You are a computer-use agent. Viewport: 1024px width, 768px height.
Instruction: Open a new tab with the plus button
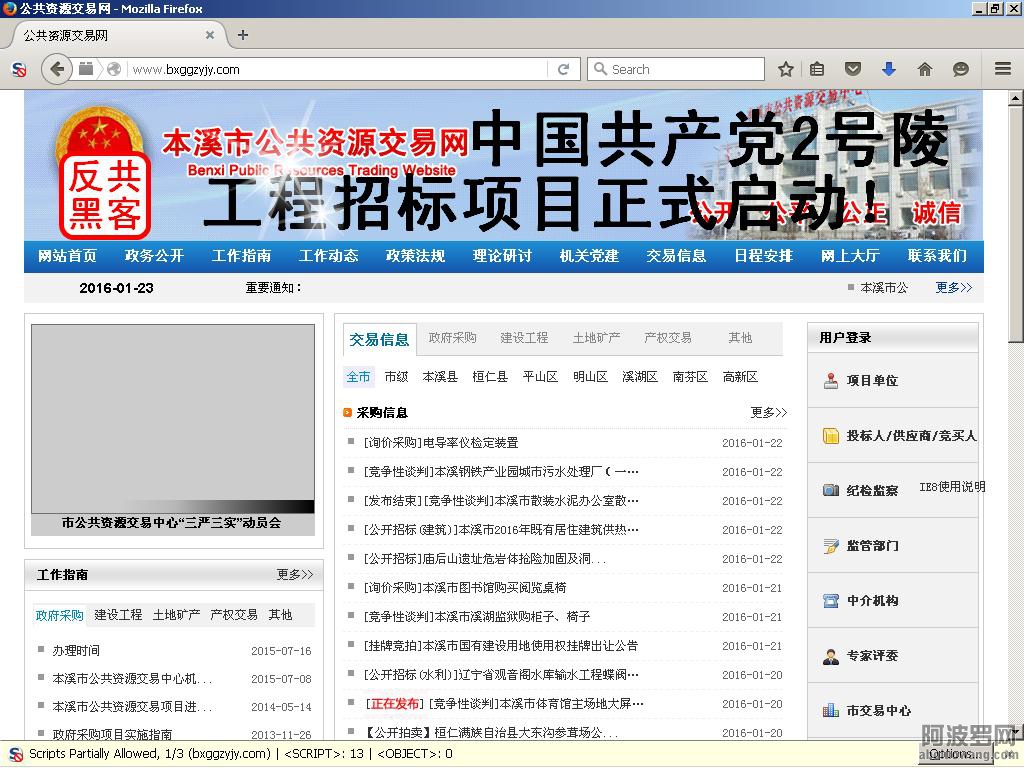point(242,35)
